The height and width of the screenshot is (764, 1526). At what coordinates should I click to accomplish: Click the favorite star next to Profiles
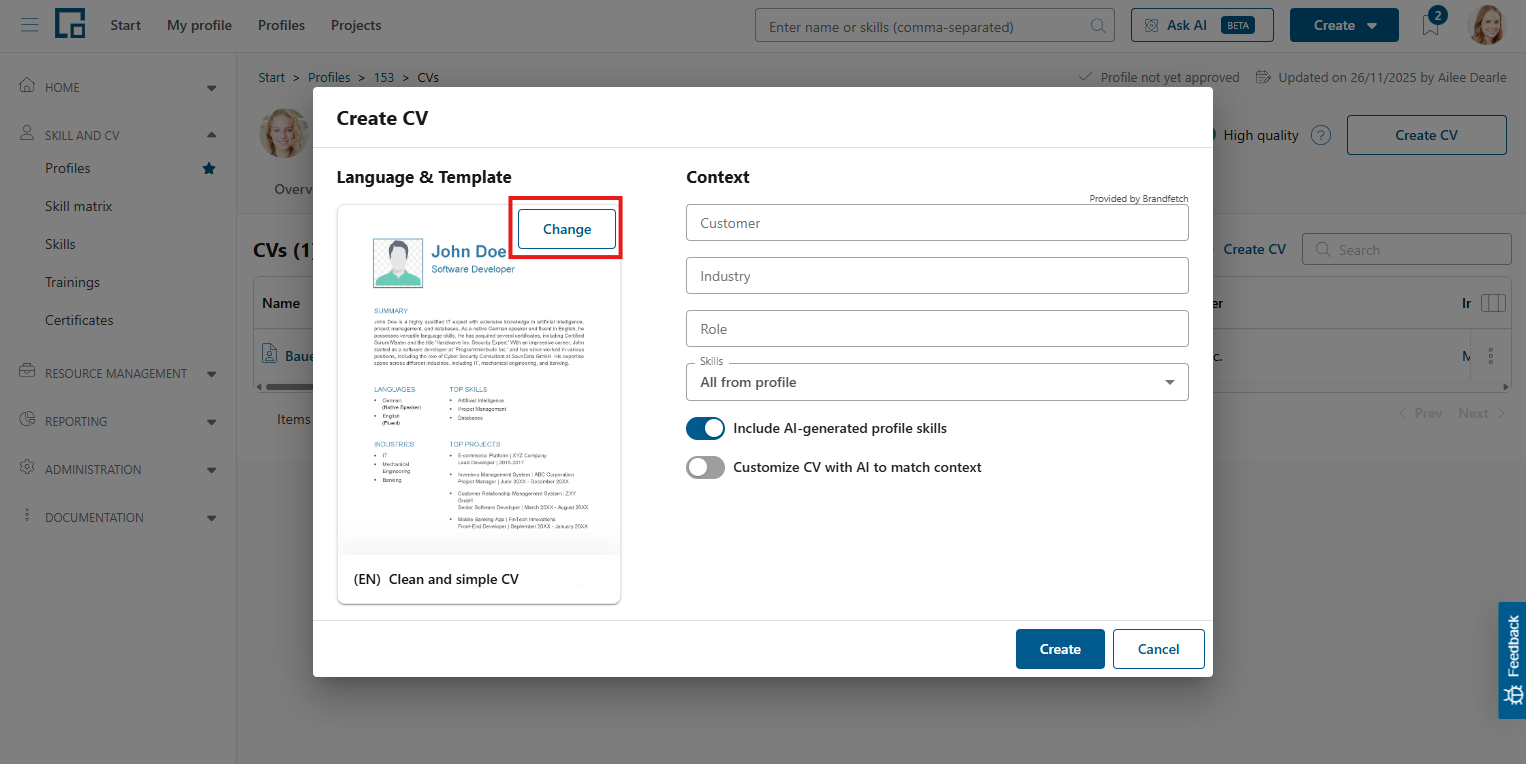pos(209,168)
